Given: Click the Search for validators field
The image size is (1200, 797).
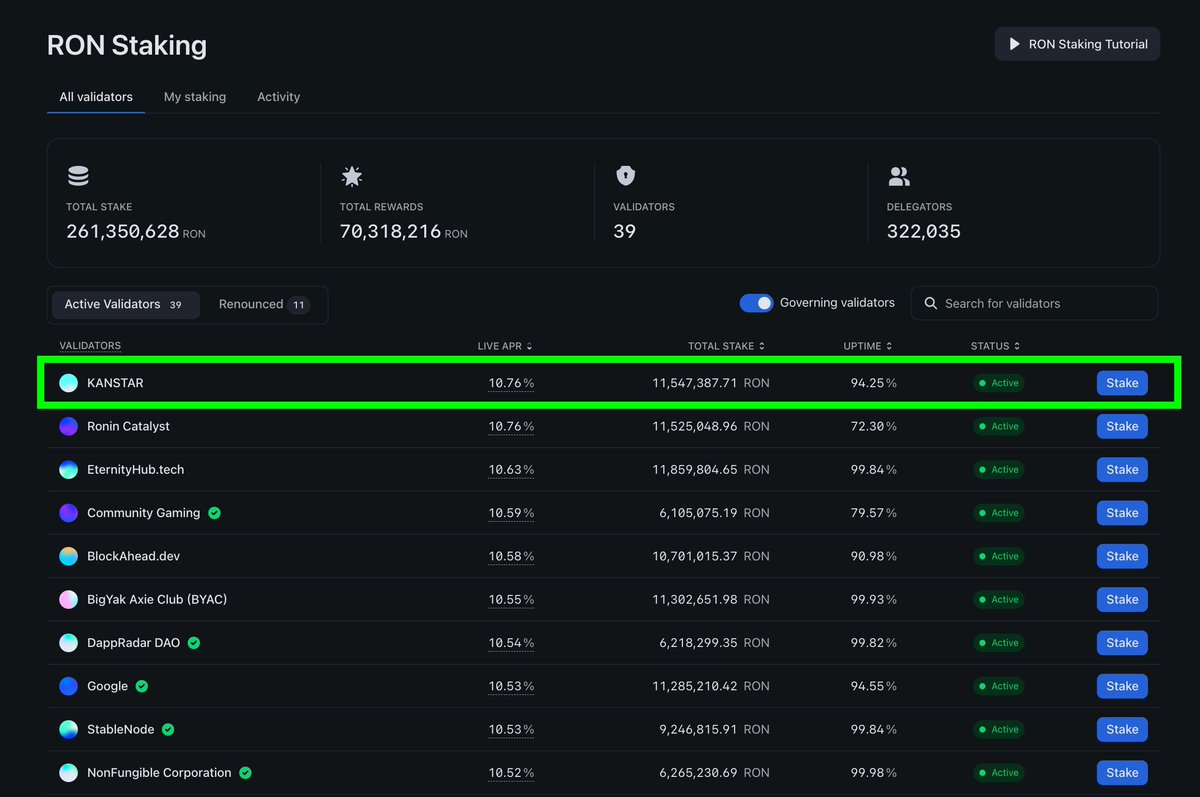Looking at the screenshot, I should tap(1034, 303).
